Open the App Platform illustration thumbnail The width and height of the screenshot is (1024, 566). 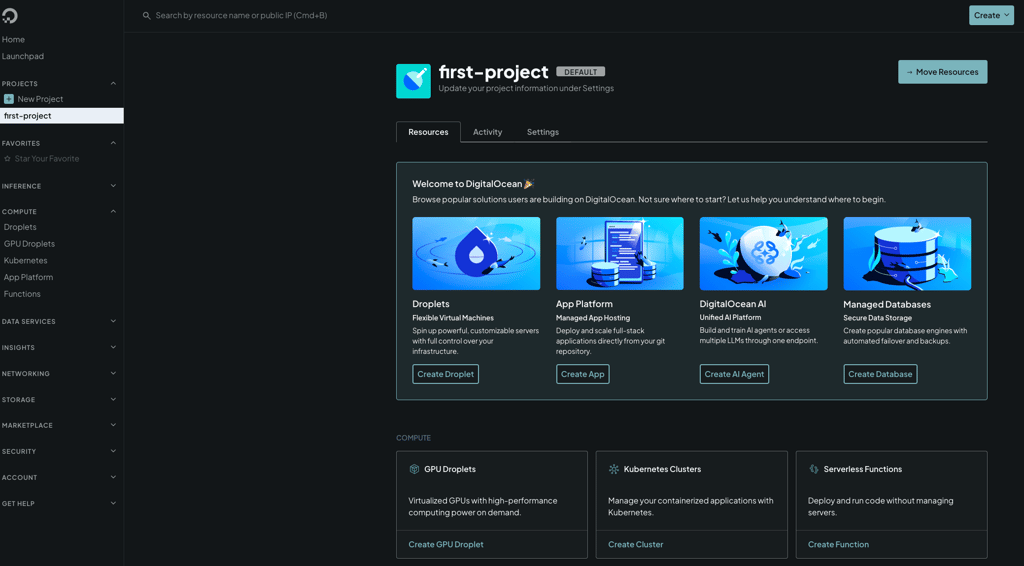(x=620, y=253)
